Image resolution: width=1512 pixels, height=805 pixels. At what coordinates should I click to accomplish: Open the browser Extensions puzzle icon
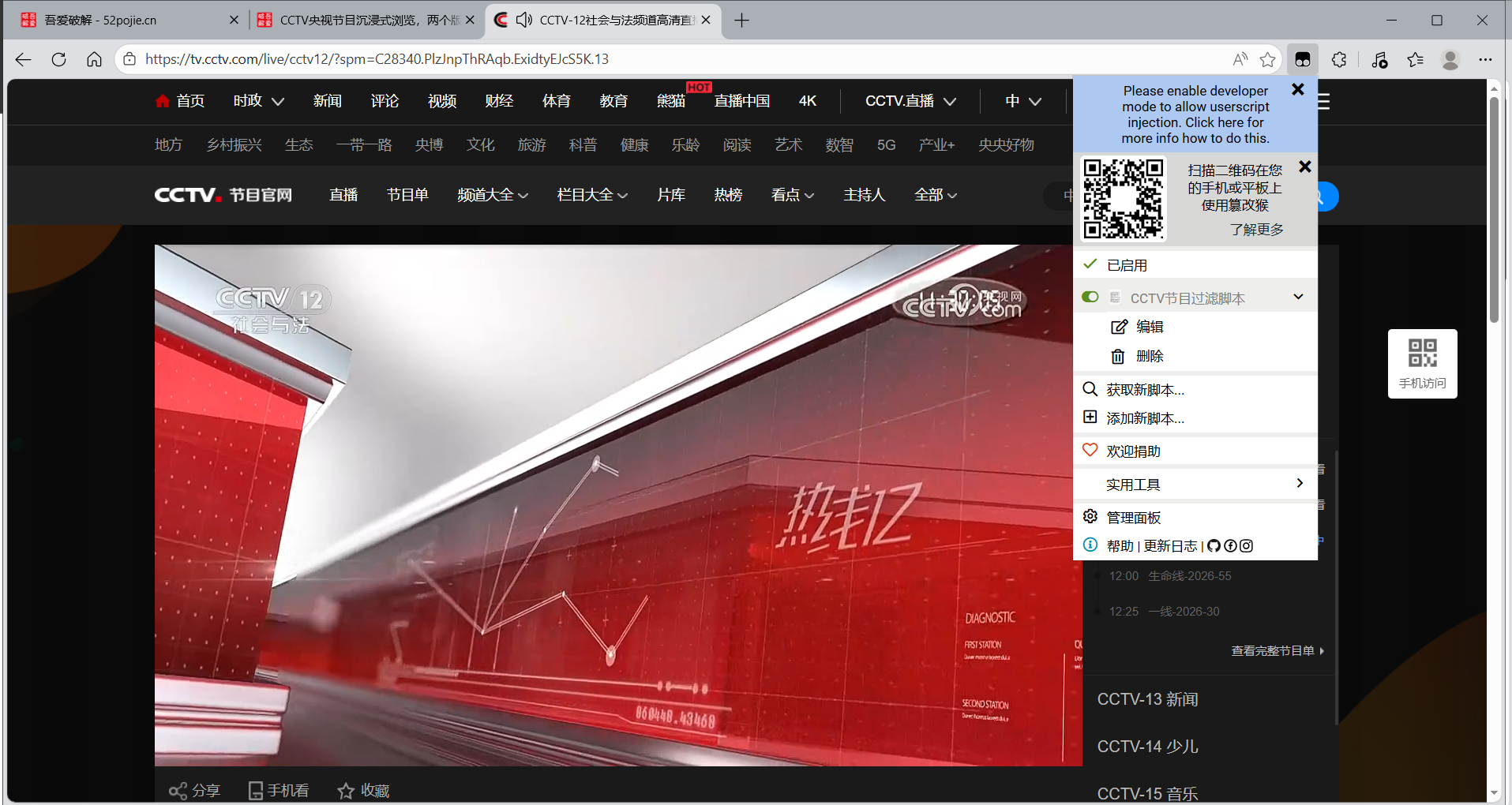[1339, 59]
